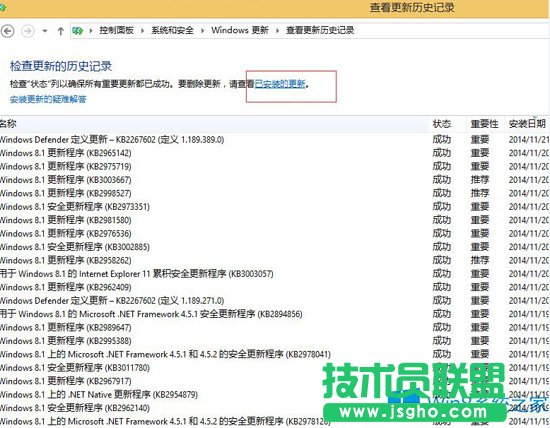Select update KB2965142 row
Screen dimensions: 550x428
[275, 153]
